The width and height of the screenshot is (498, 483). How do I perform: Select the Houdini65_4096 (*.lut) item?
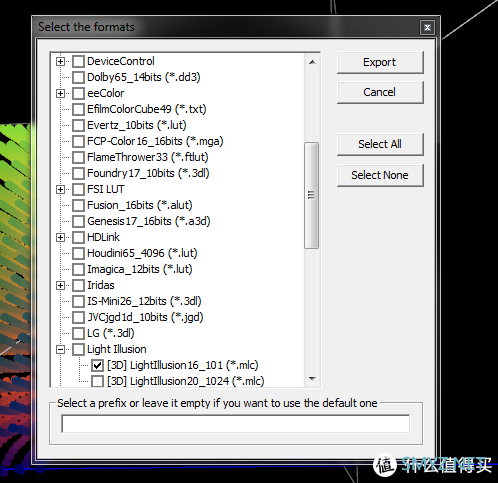[142, 253]
